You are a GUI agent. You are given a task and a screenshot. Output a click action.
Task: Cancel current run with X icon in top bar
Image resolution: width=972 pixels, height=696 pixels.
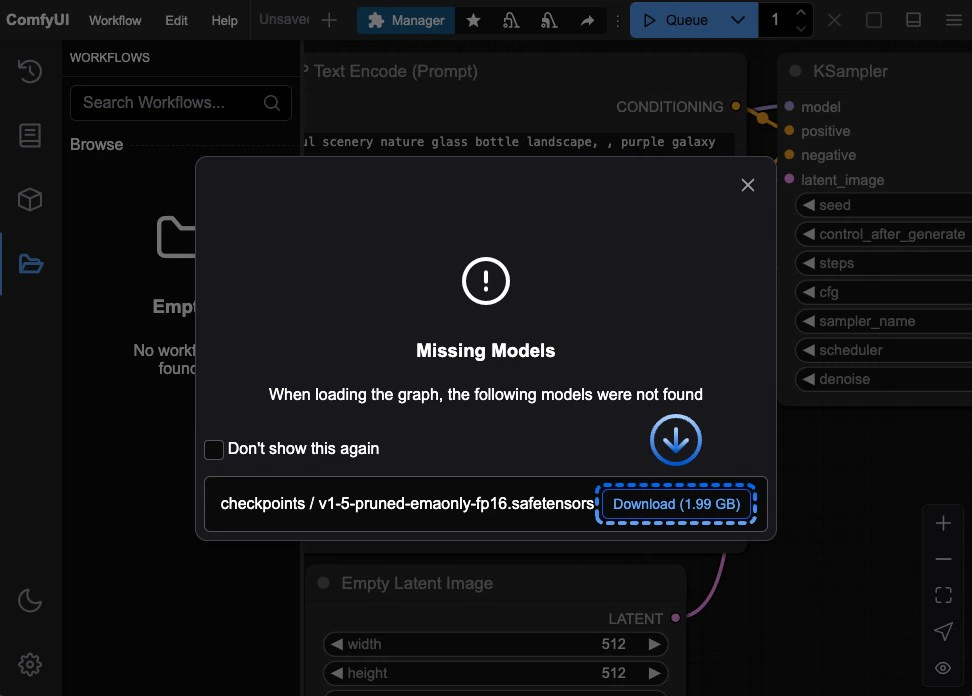coord(834,20)
